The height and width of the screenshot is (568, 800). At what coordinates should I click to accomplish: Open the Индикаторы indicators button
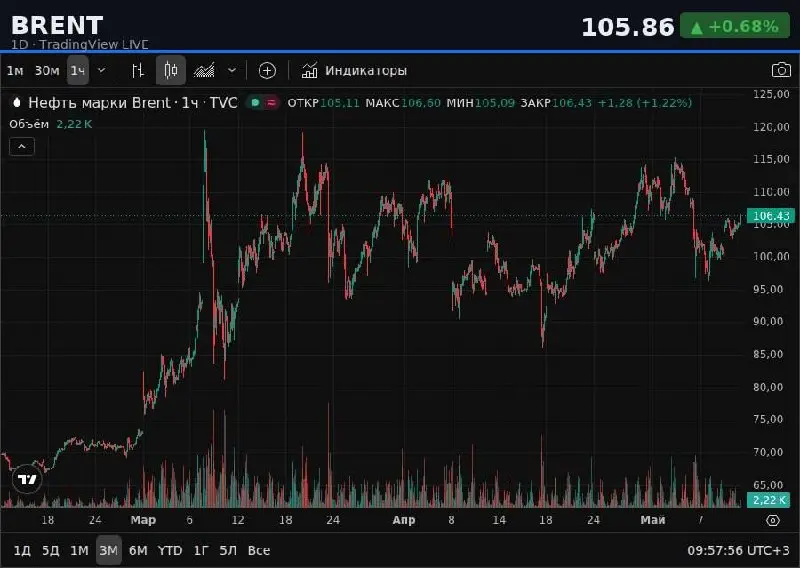(354, 70)
